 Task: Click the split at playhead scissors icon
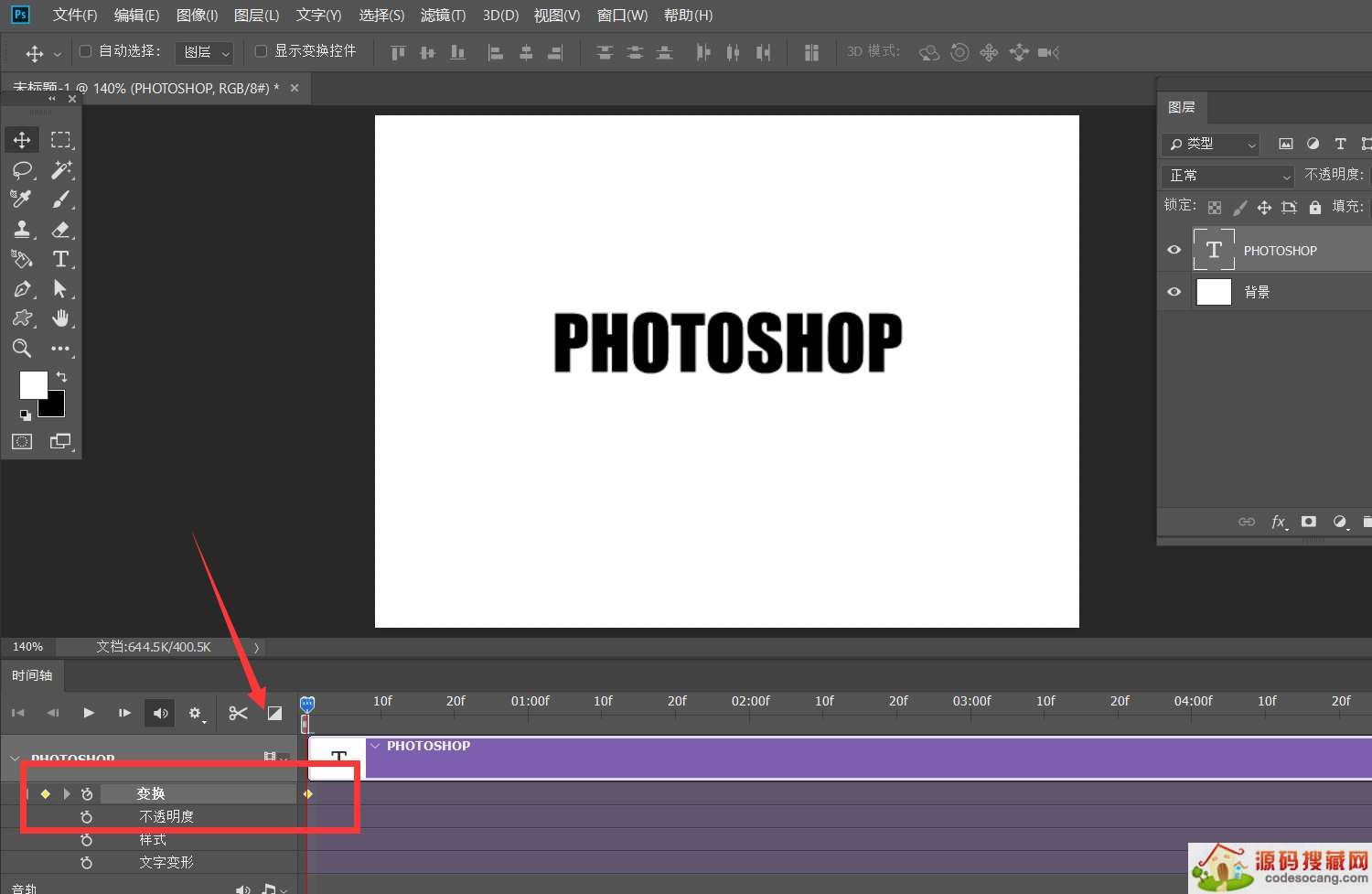click(x=238, y=713)
